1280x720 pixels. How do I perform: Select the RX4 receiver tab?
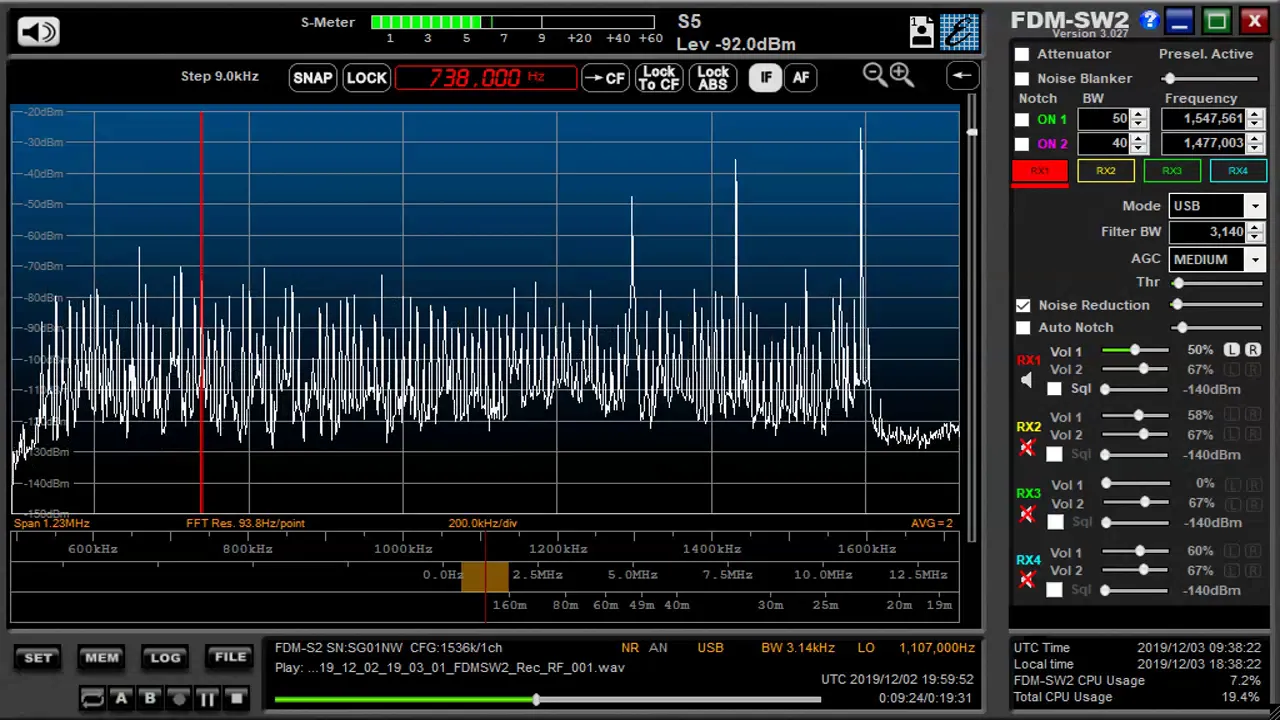[x=1238, y=172]
